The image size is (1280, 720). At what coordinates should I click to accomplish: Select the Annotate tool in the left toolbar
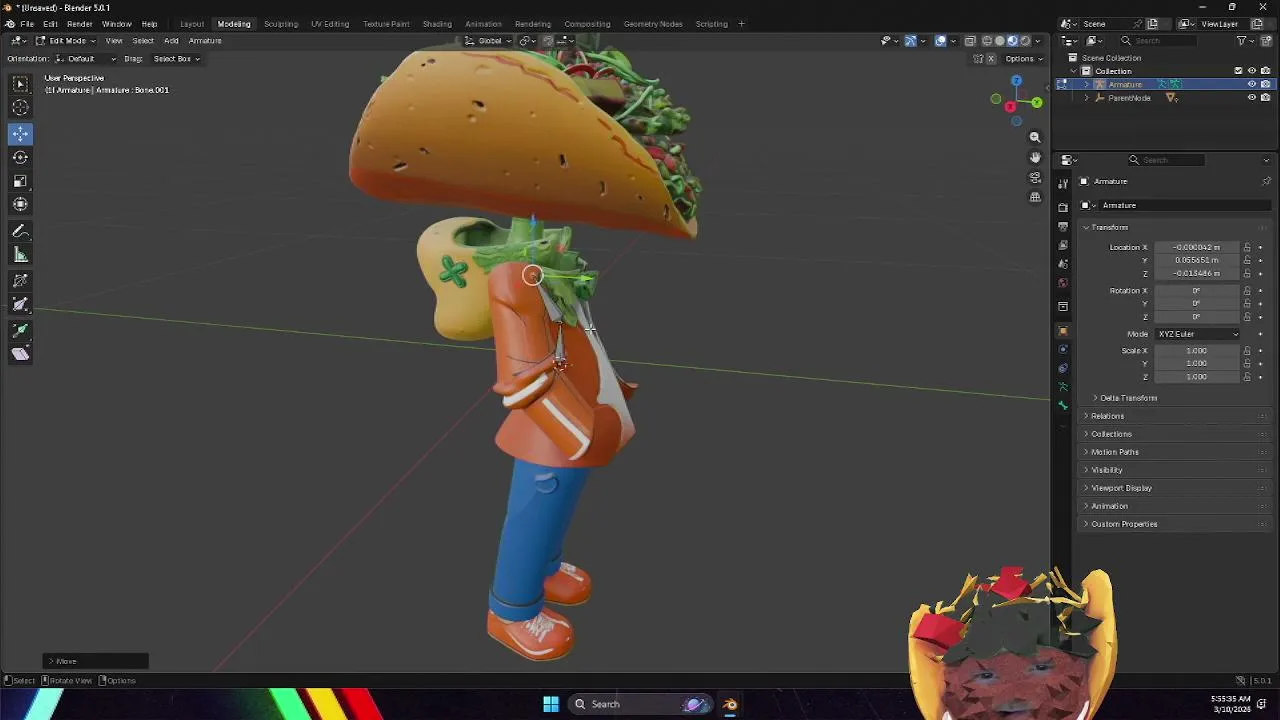tap(20, 231)
